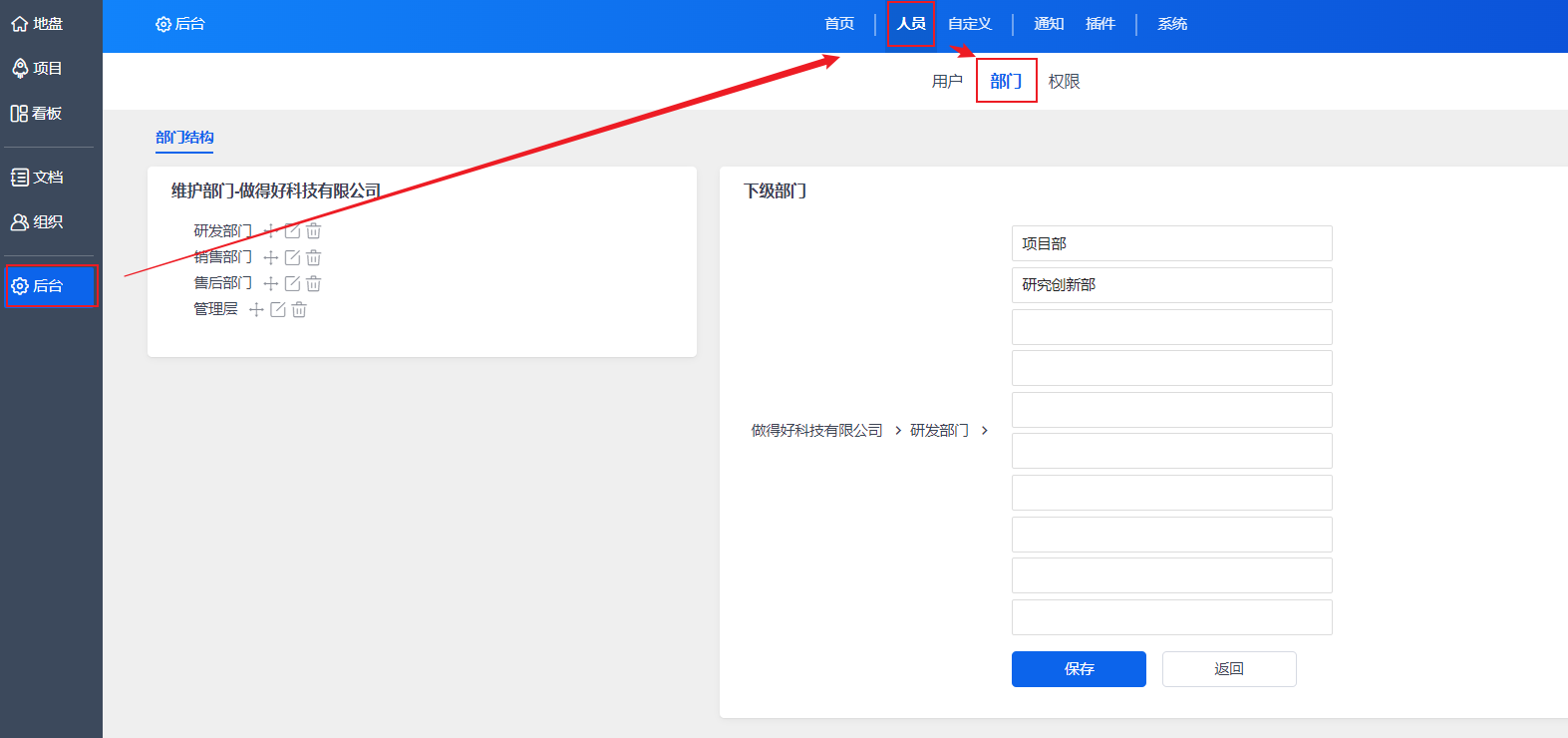Image resolution: width=1568 pixels, height=738 pixels.
Task: Click the 研究创新部 input field
Action: 1172,285
